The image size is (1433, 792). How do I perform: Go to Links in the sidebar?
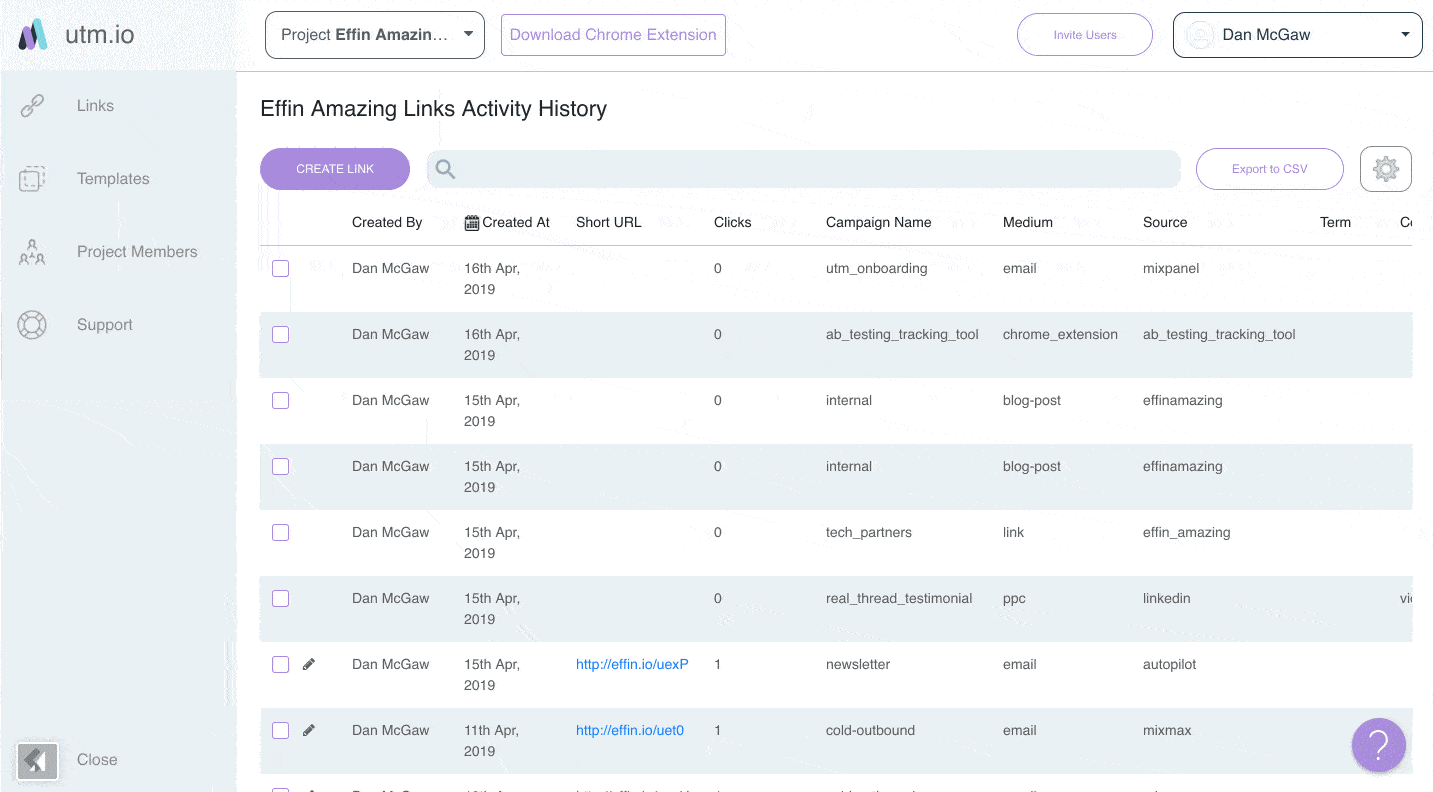[95, 105]
